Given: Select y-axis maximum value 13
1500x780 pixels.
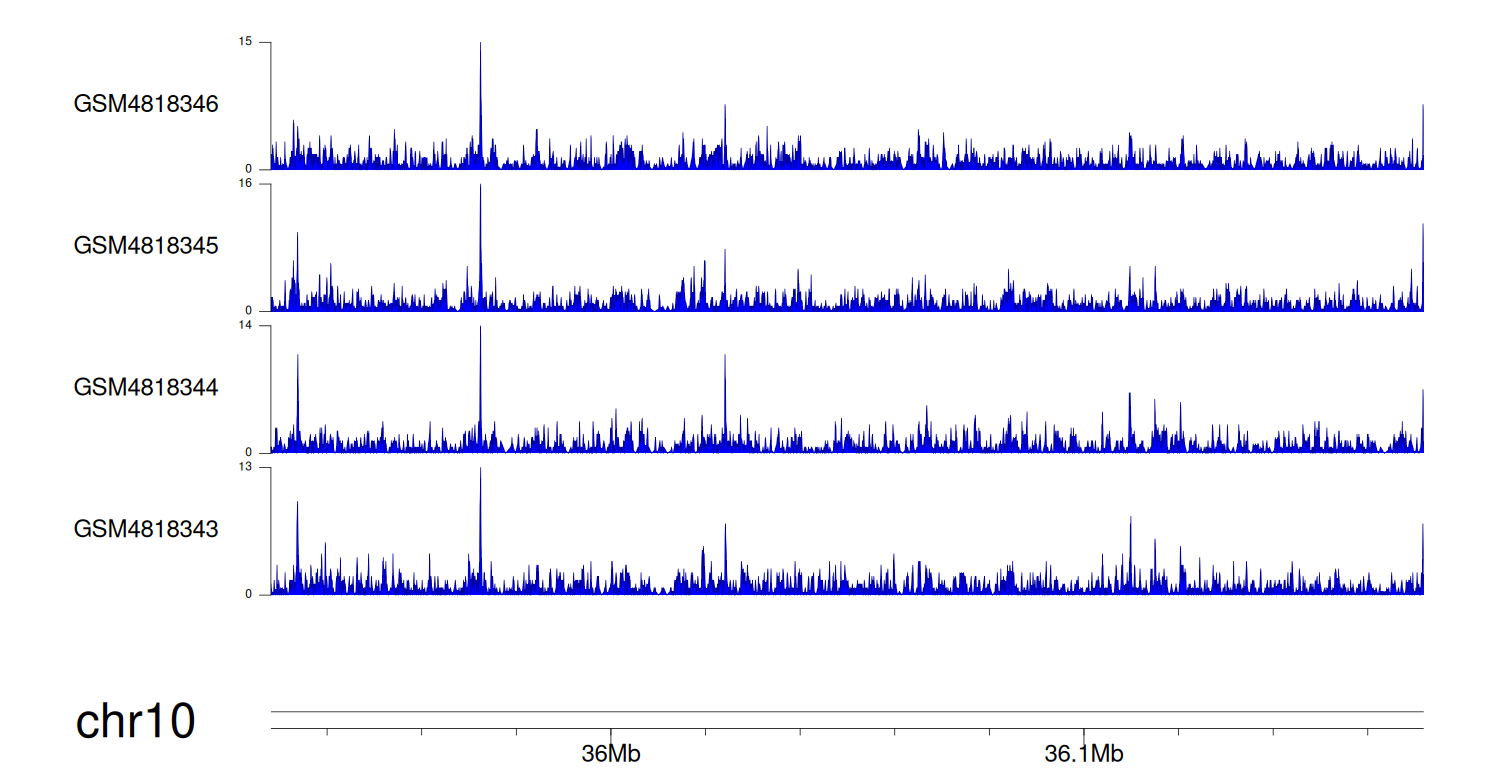Looking at the screenshot, I should tap(246, 467).
